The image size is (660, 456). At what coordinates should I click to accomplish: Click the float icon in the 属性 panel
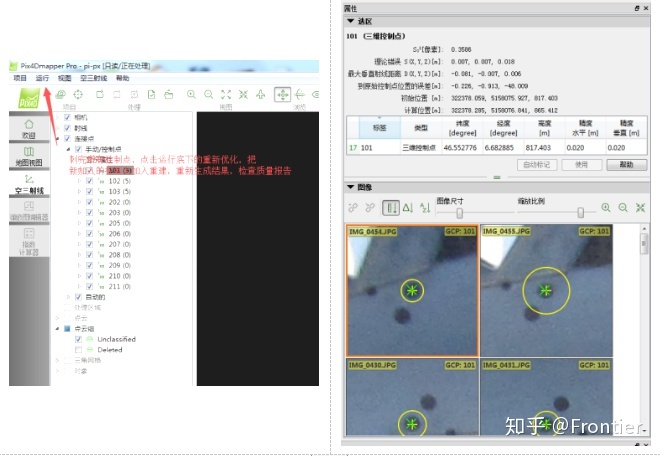click(x=637, y=8)
